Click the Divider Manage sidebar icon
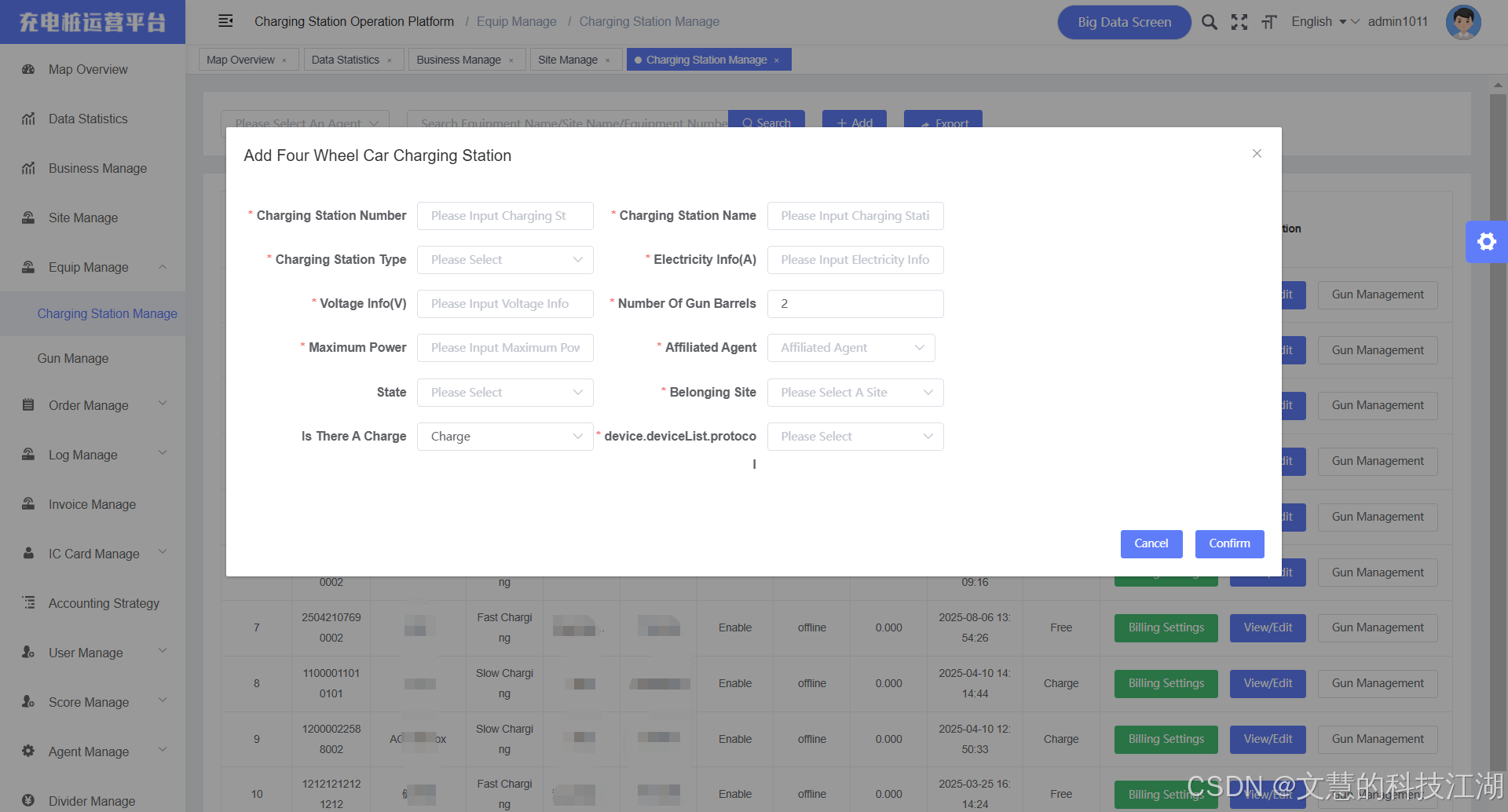1508x812 pixels. pos(28,801)
